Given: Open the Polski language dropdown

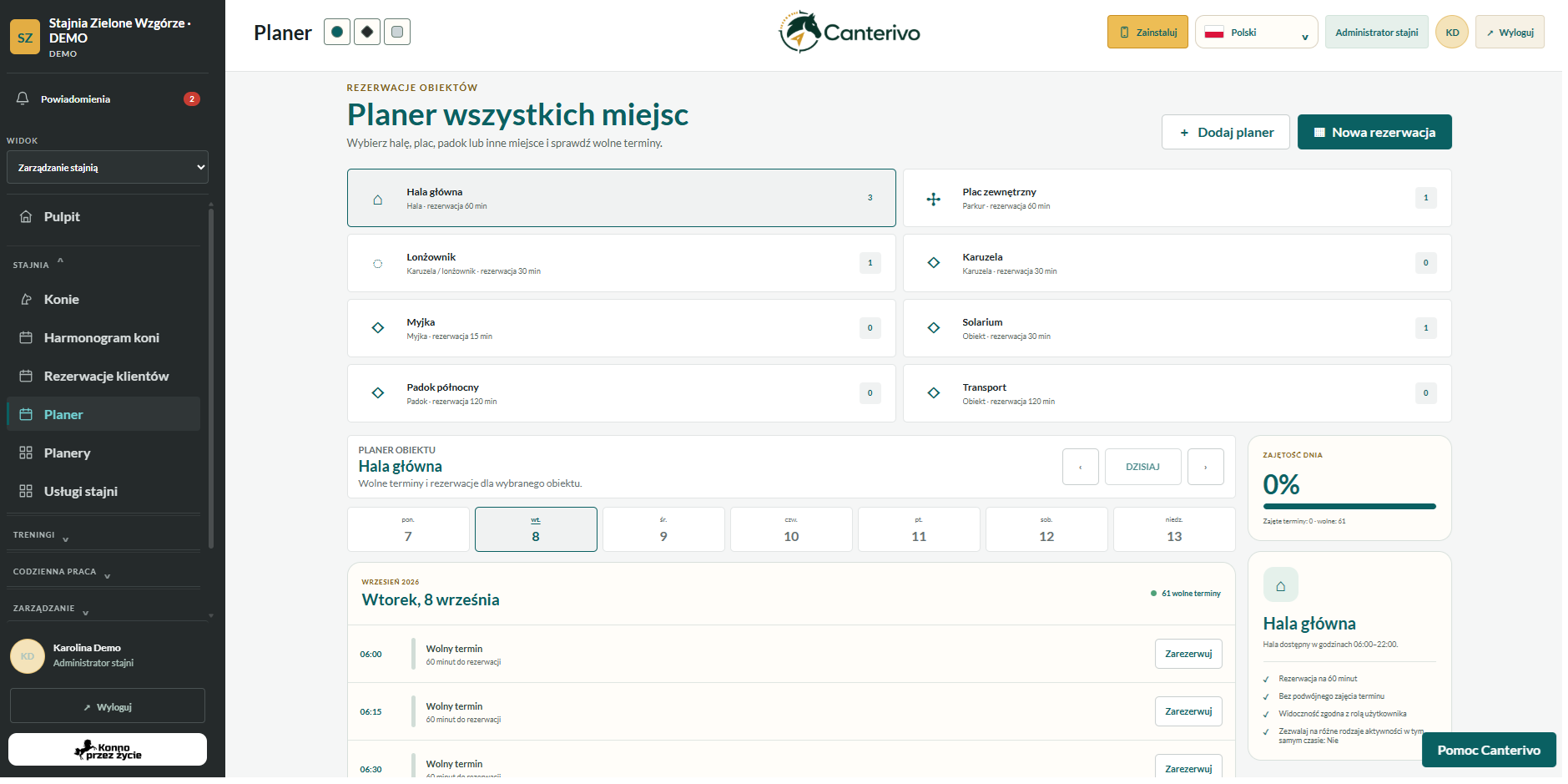Looking at the screenshot, I should pyautogui.click(x=1256, y=32).
